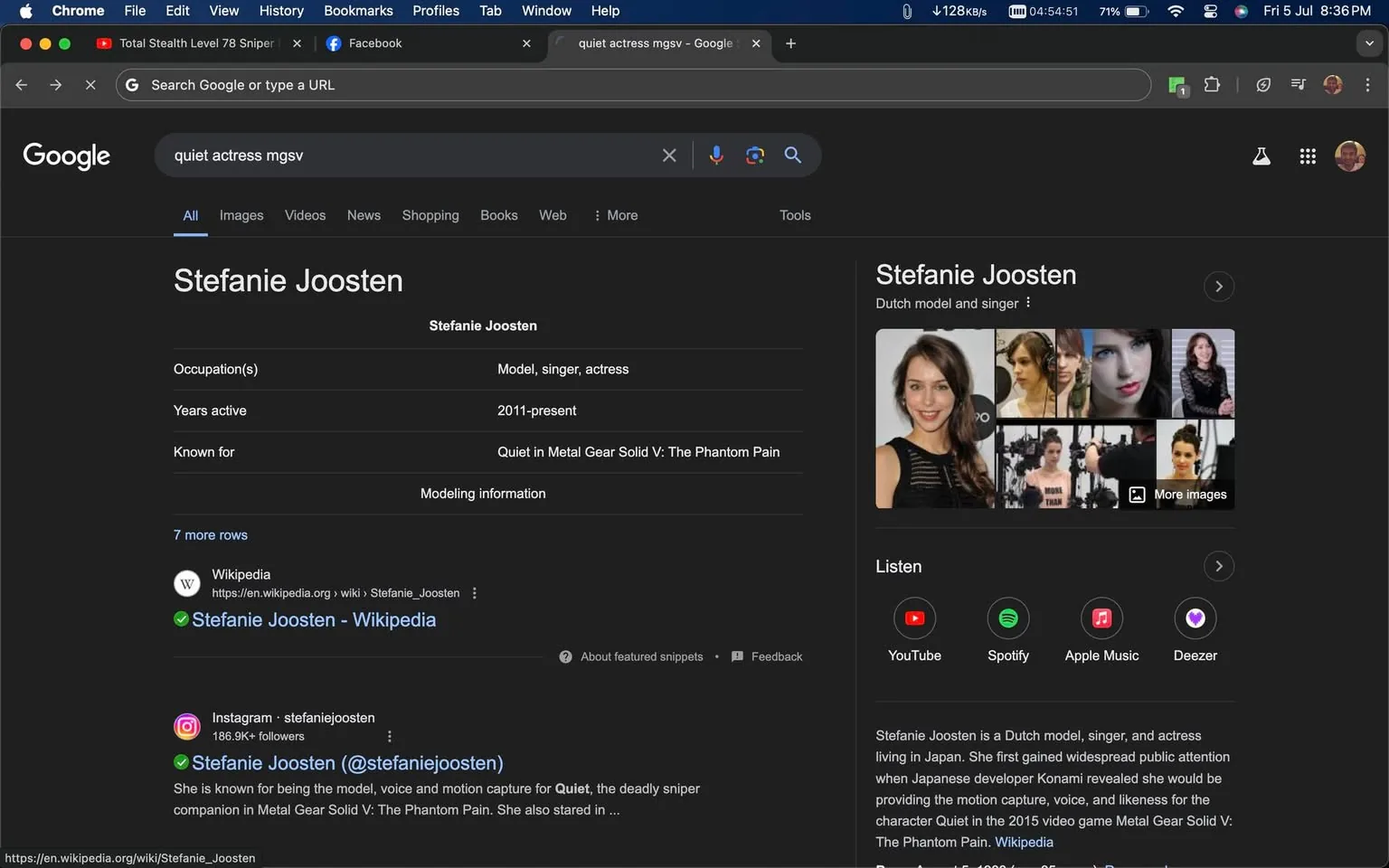Open the Bookmarks menu
This screenshot has width=1389, height=868.
(x=358, y=11)
